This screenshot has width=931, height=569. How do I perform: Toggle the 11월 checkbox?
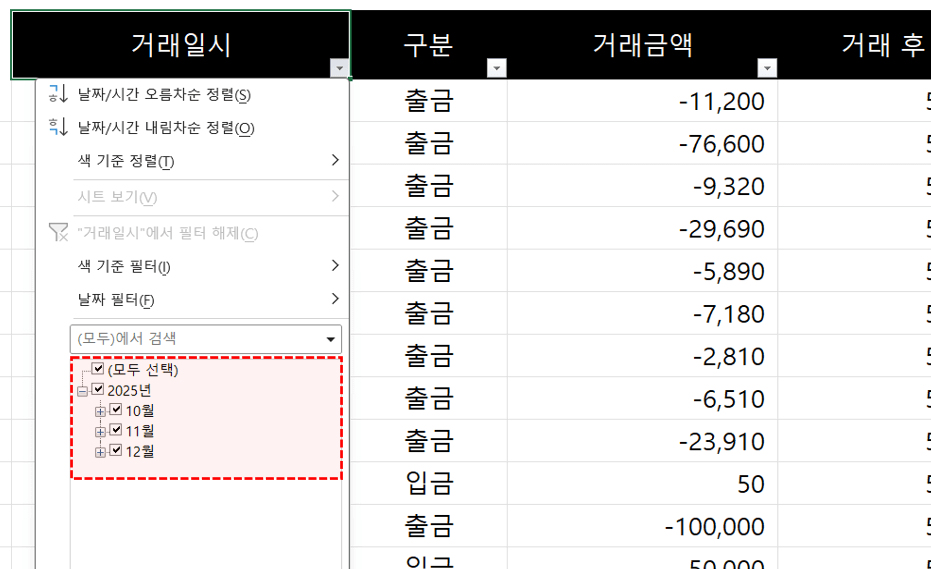tap(116, 430)
